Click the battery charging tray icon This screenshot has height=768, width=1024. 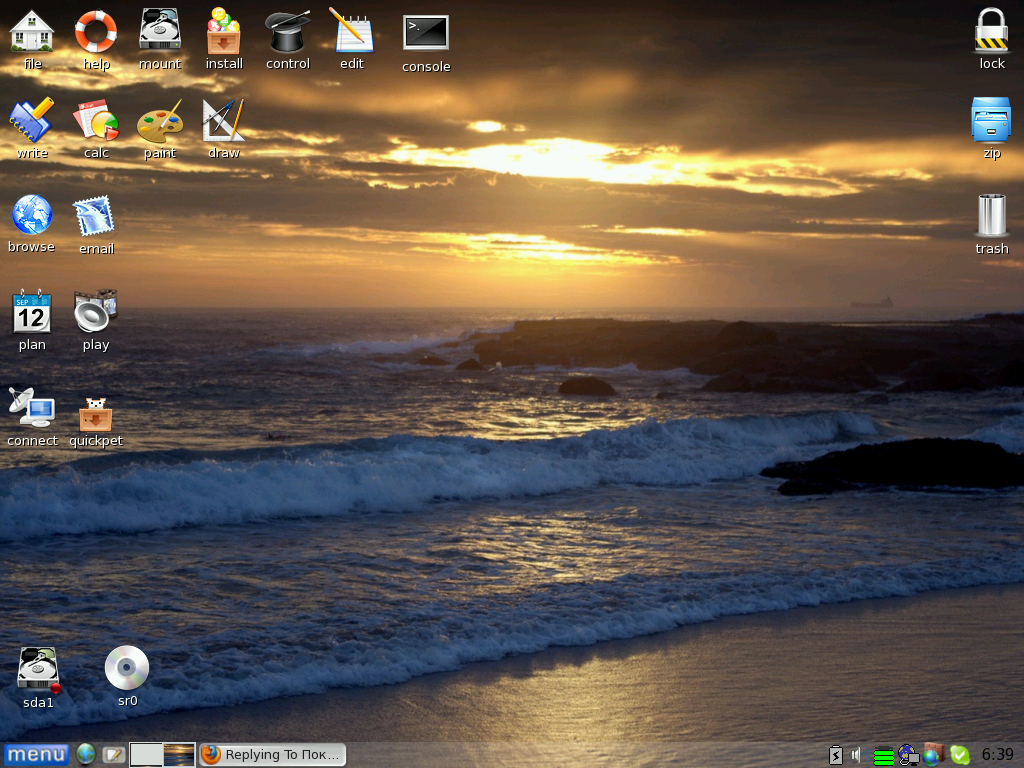click(x=835, y=756)
